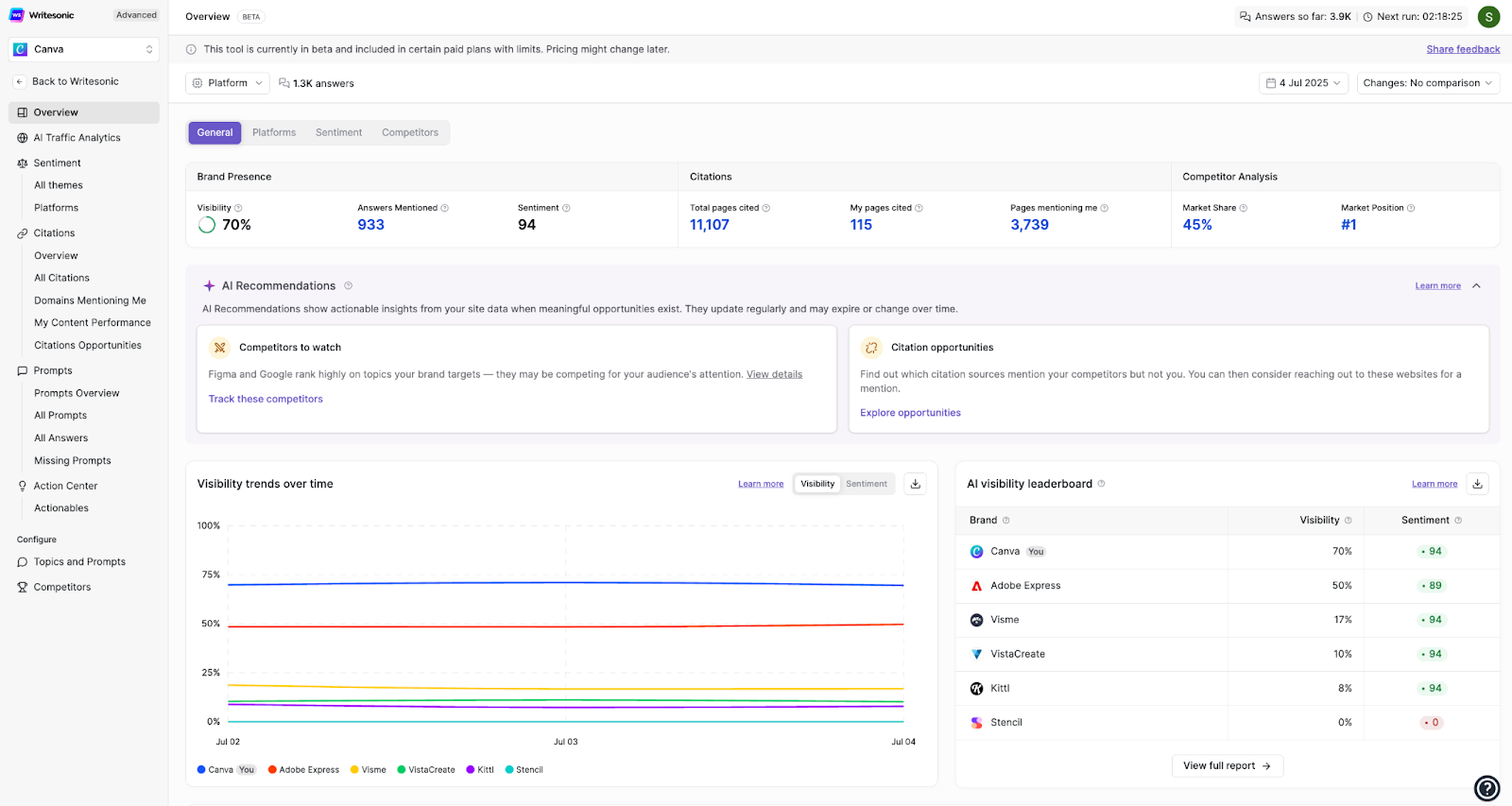Click the Share feedback link
The width and height of the screenshot is (1512, 806).
tap(1462, 49)
